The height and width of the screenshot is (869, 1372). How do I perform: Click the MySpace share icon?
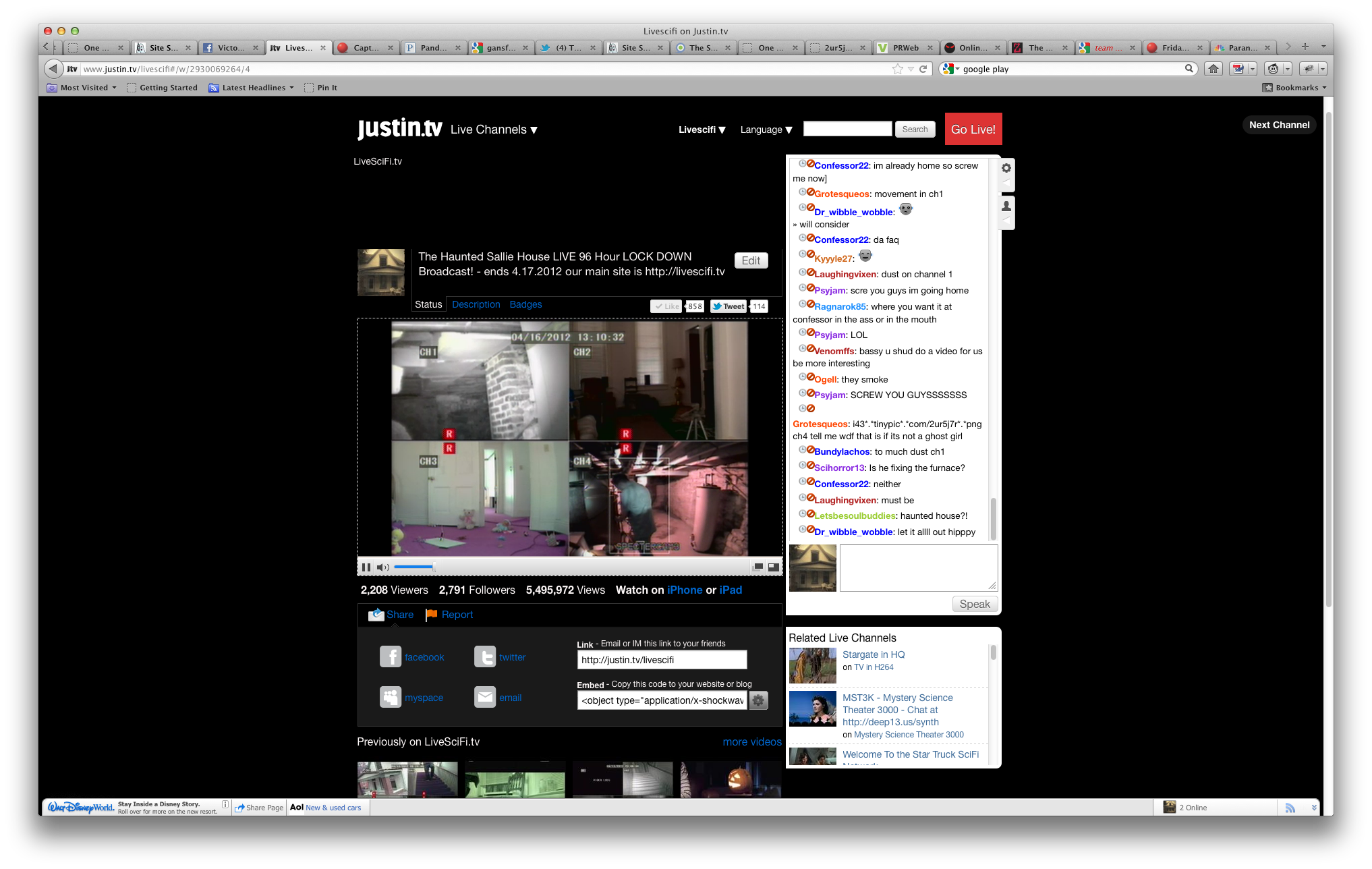click(x=391, y=697)
